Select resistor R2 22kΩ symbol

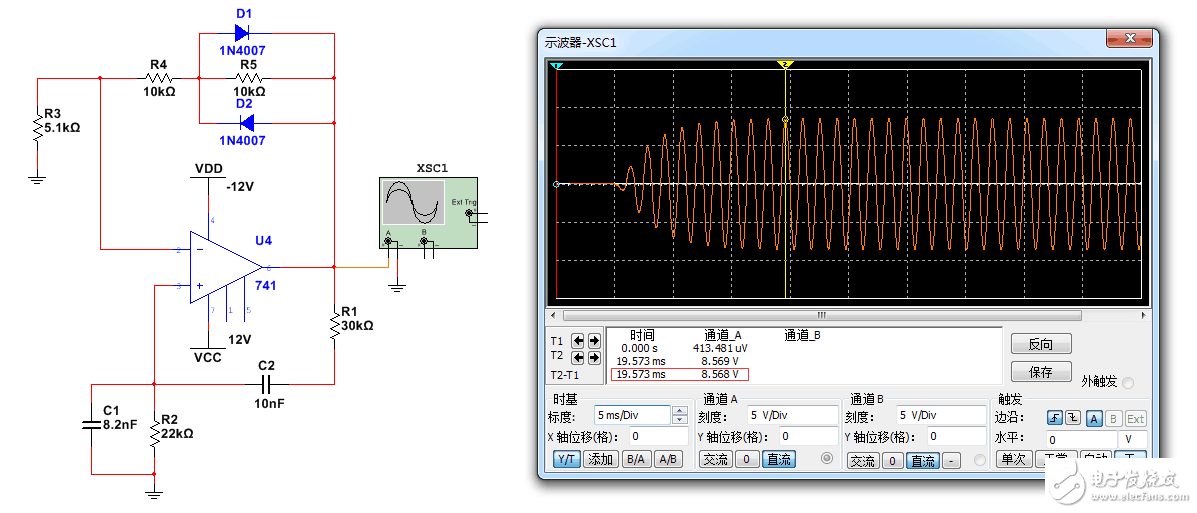click(154, 432)
